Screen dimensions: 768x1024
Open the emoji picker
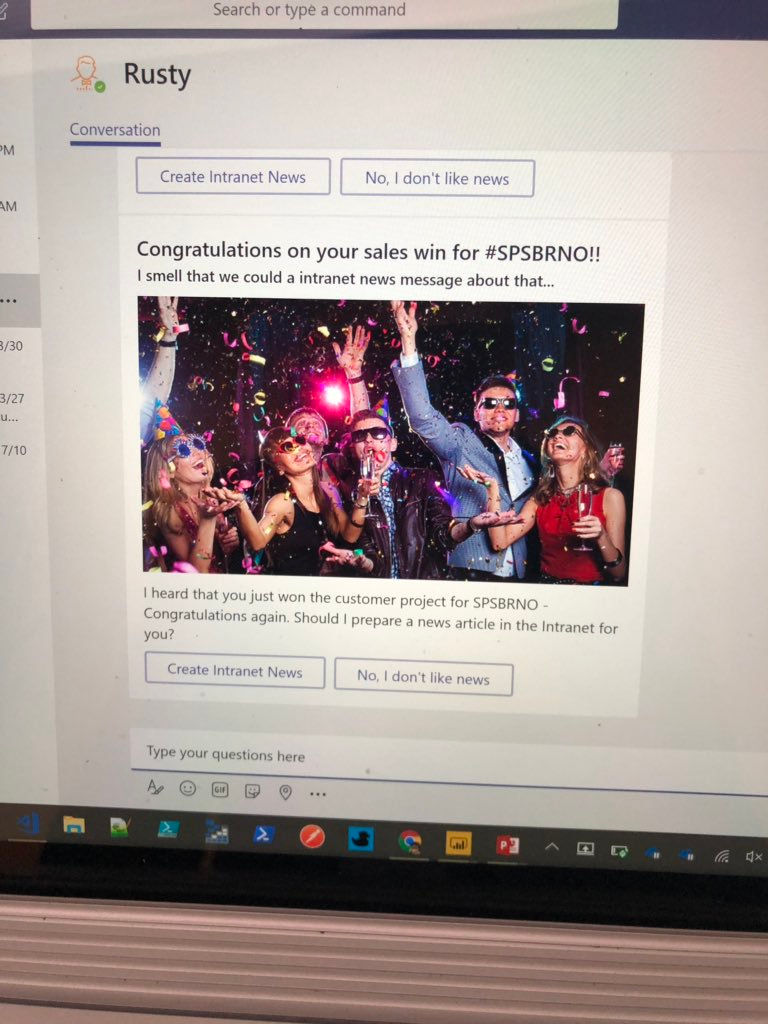point(187,788)
